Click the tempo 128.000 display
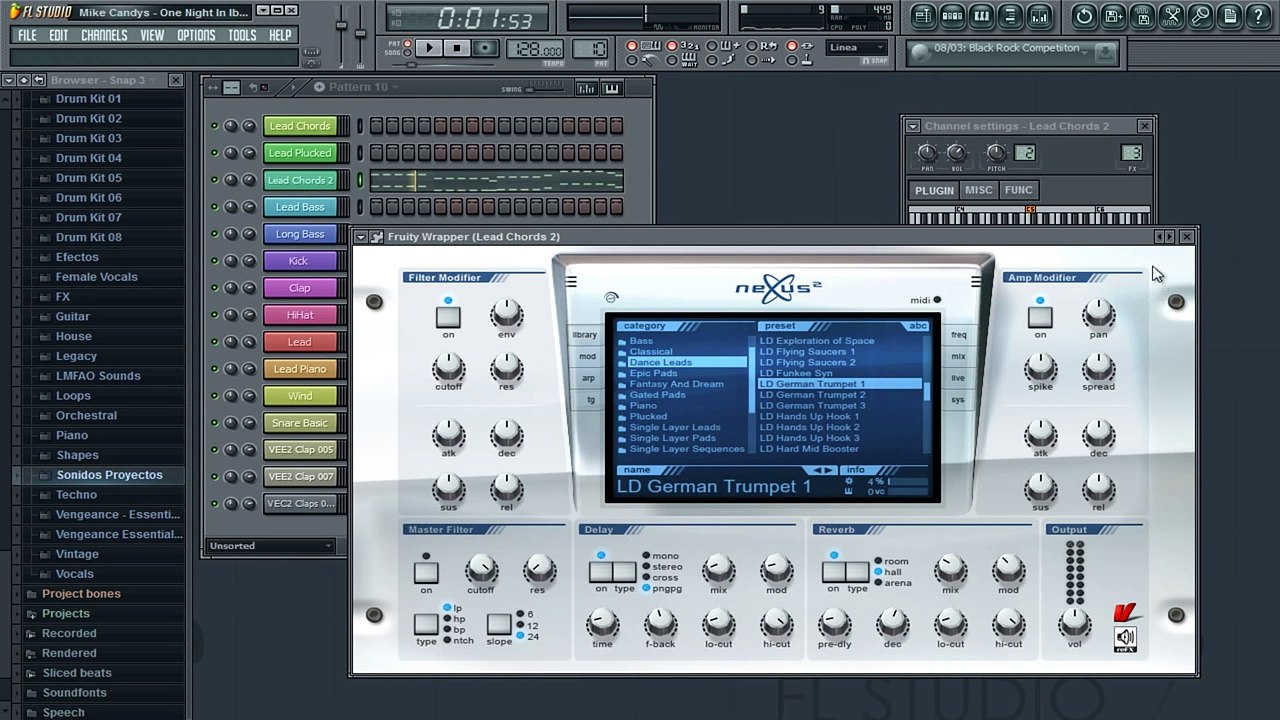The height and width of the screenshot is (720, 1280). tap(537, 49)
